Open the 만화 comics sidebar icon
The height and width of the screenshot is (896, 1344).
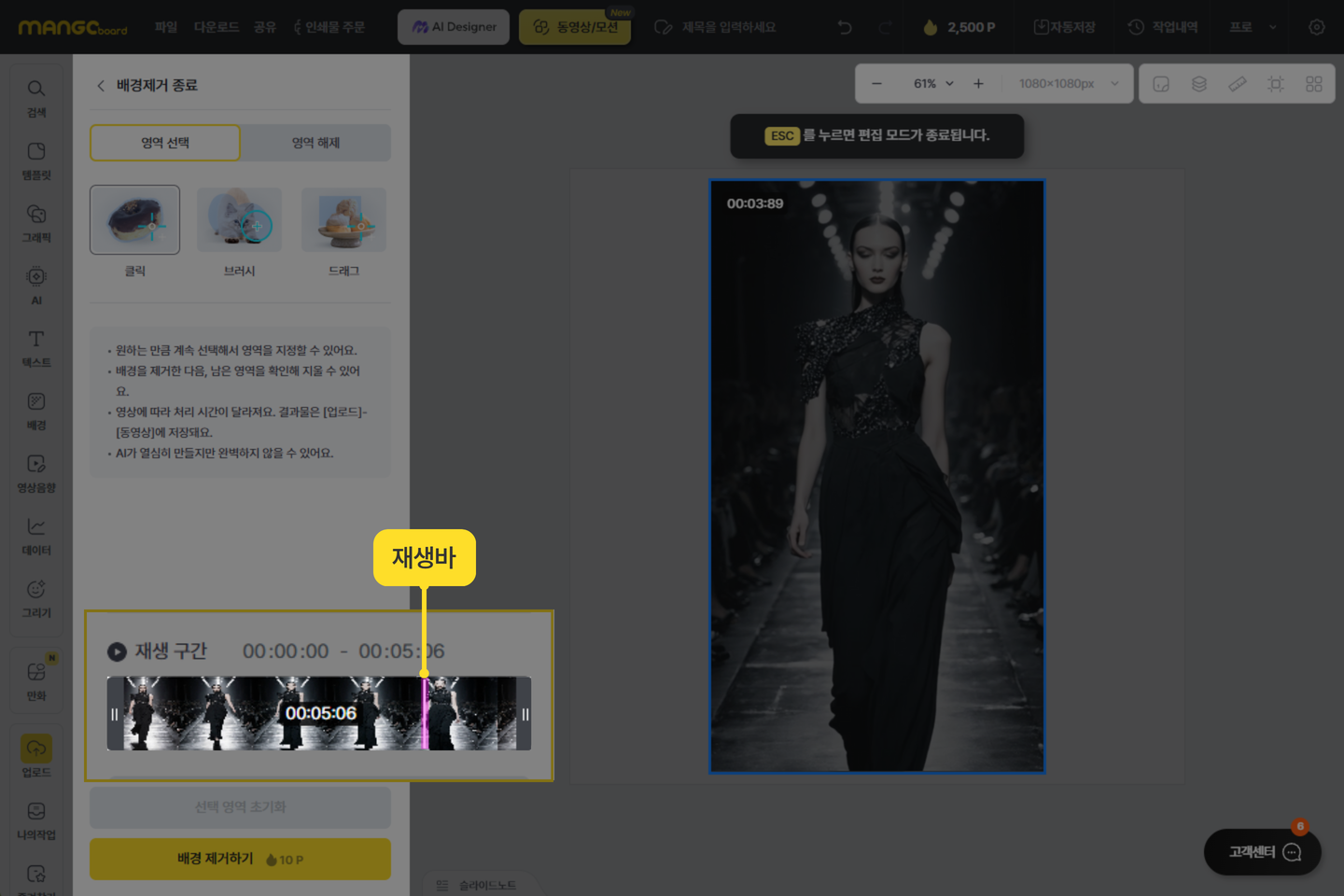tap(36, 679)
